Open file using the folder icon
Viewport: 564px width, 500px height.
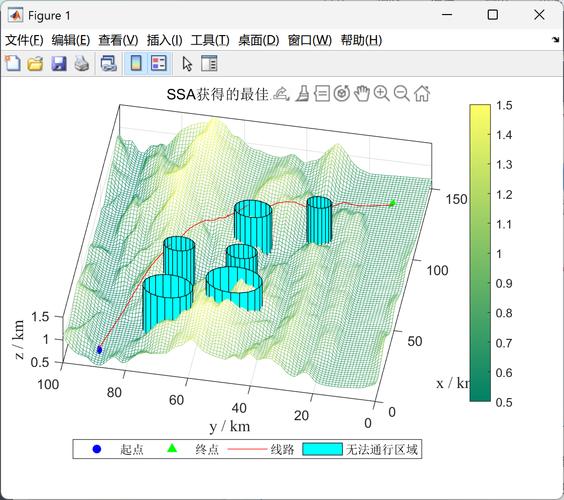(x=36, y=64)
